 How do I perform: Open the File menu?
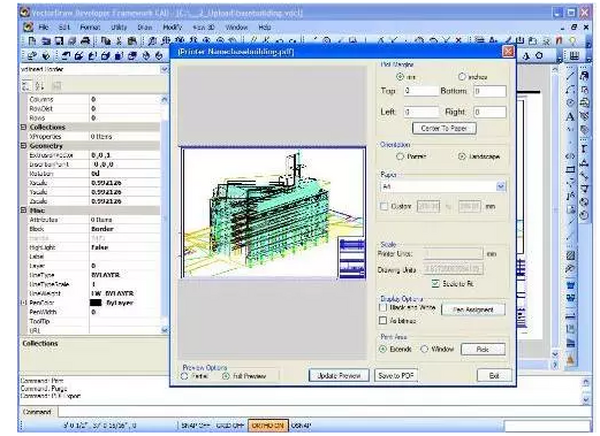[43, 27]
